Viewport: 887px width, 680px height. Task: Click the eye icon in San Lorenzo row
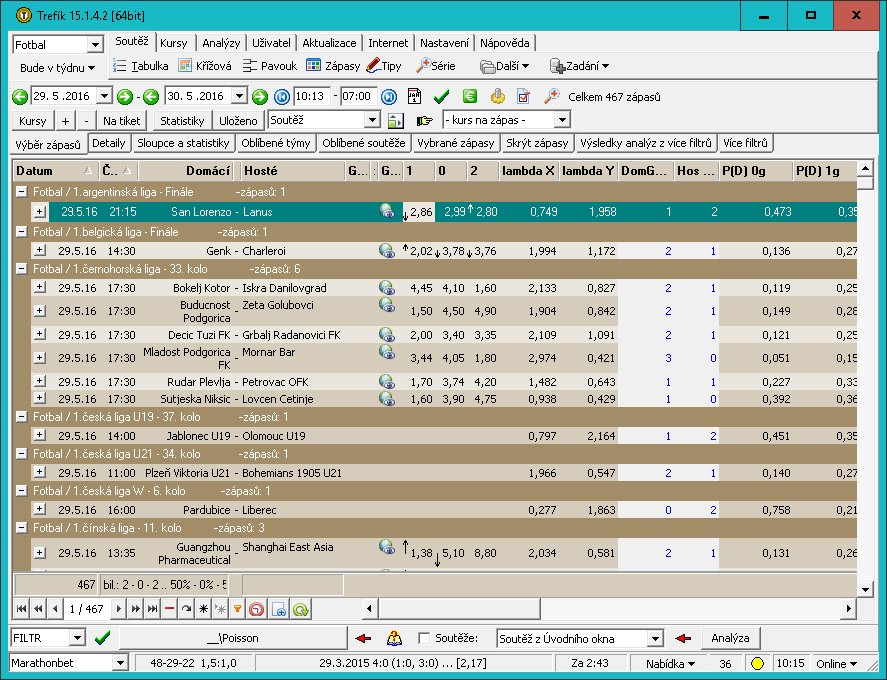point(387,212)
